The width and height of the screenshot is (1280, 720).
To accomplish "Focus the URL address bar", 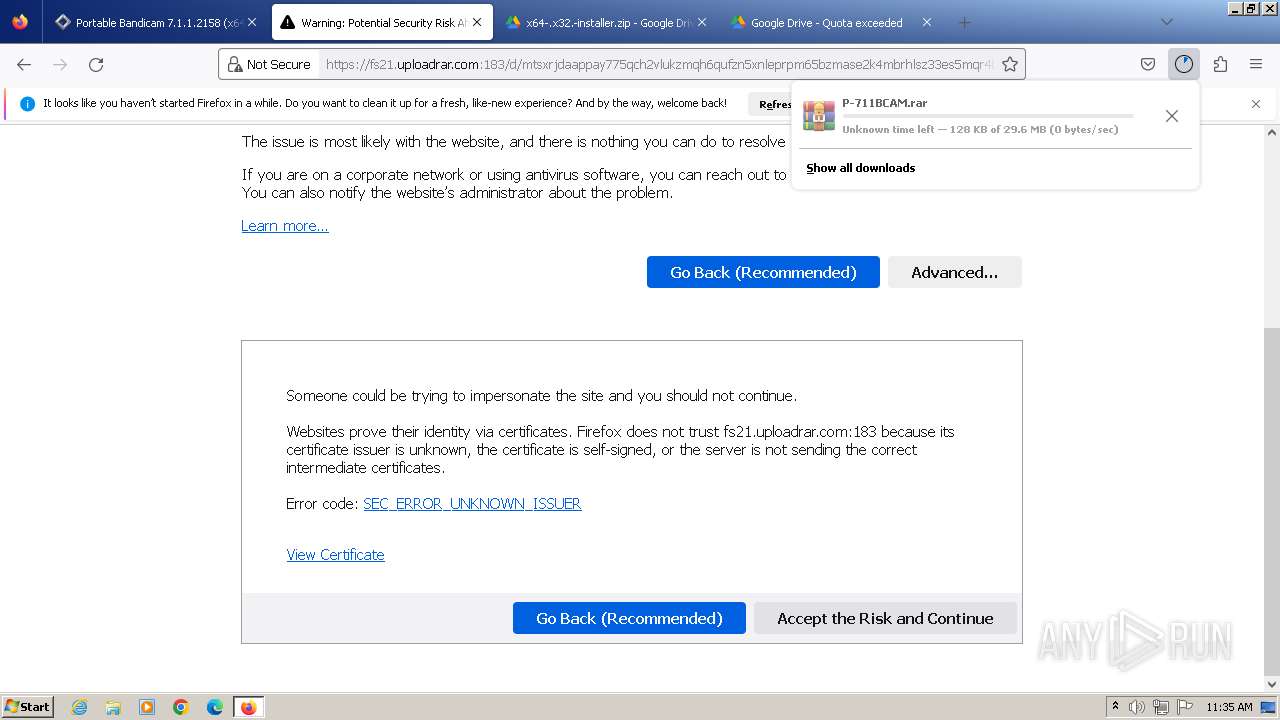I will [x=657, y=64].
